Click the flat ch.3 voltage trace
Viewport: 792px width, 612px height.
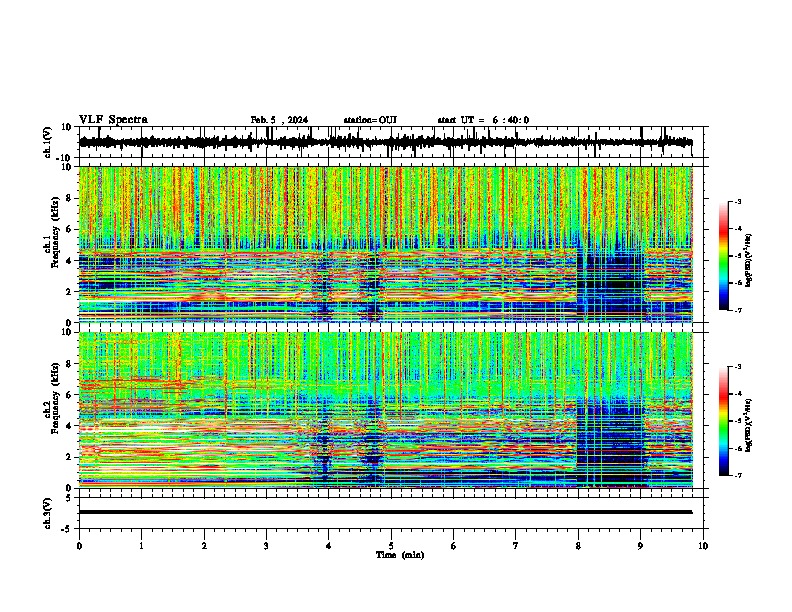[x=385, y=512]
